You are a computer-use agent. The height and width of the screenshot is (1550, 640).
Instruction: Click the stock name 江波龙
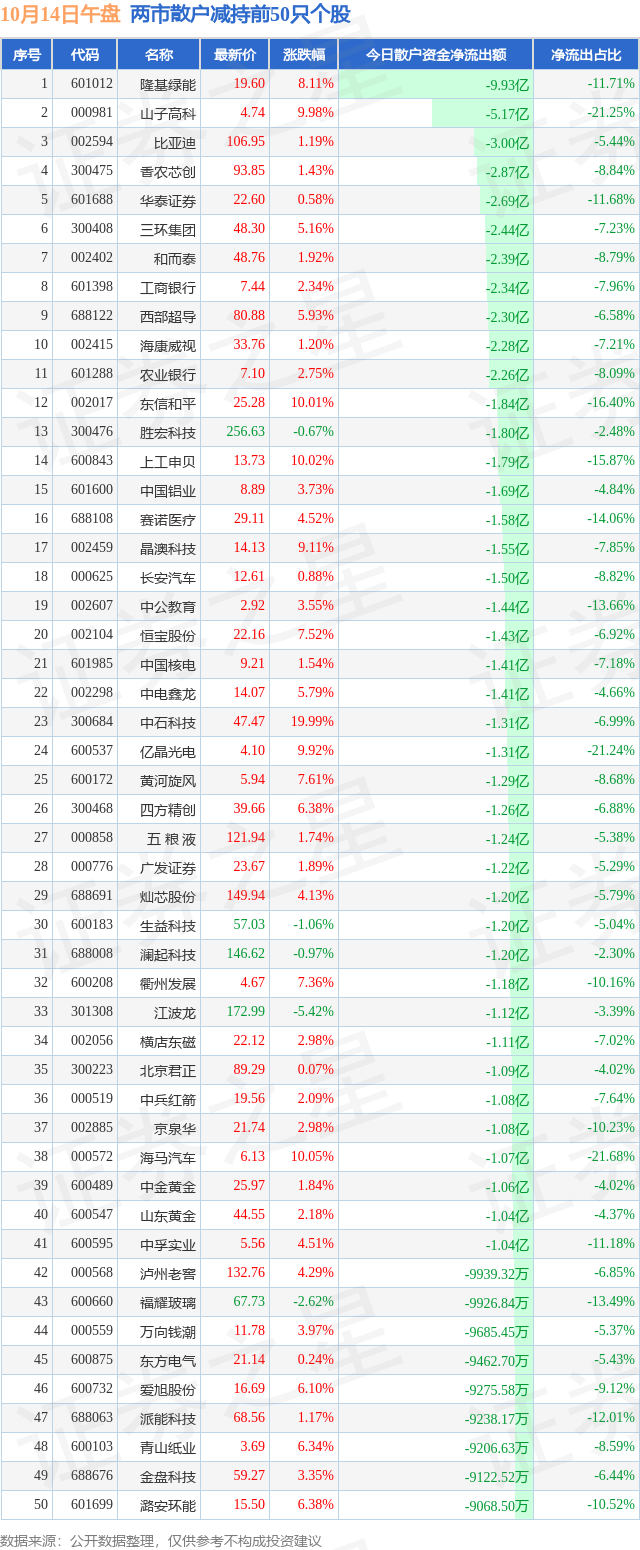175,1012
